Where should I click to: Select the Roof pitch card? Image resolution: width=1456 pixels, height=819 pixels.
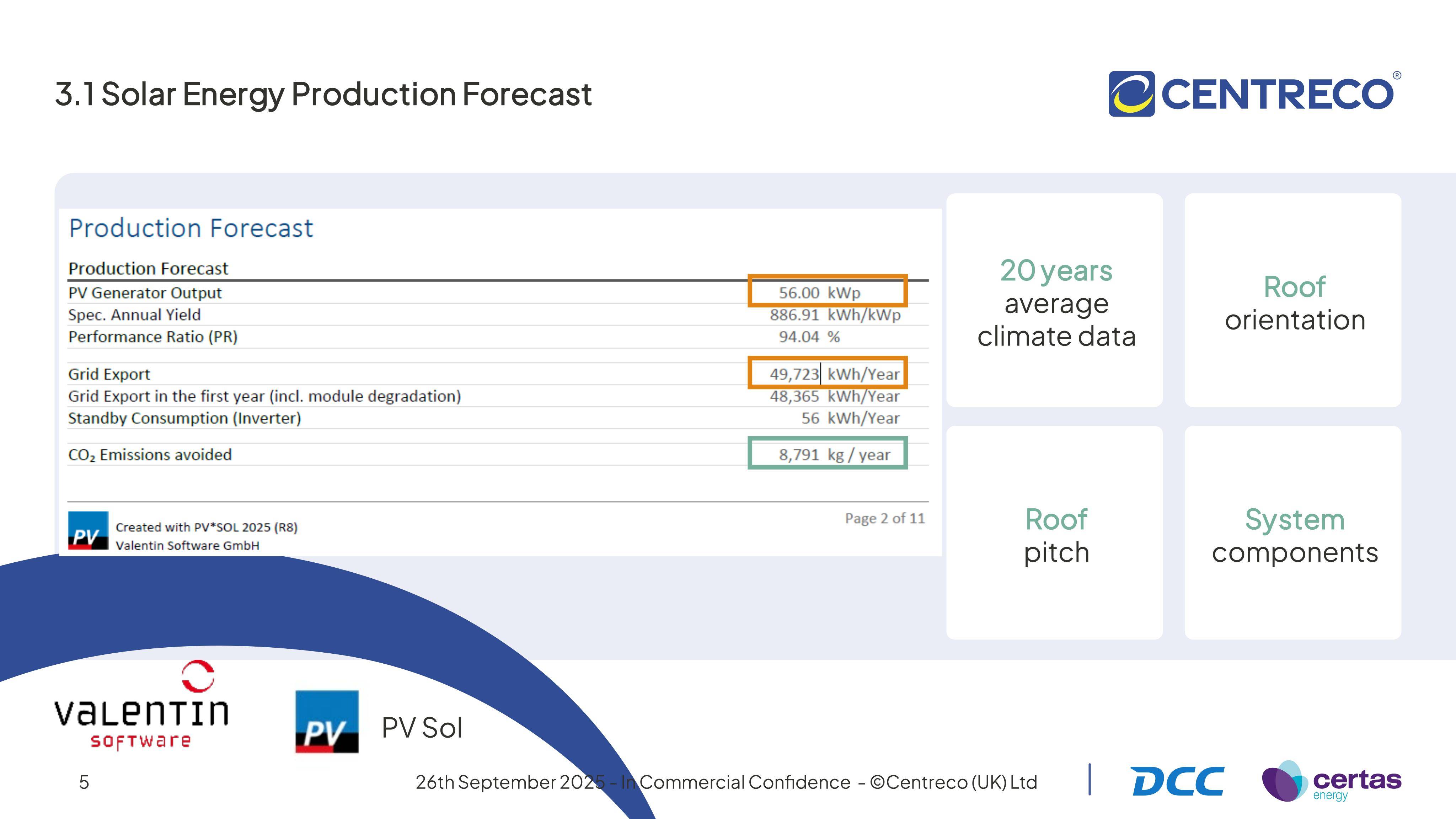pyautogui.click(x=1055, y=533)
